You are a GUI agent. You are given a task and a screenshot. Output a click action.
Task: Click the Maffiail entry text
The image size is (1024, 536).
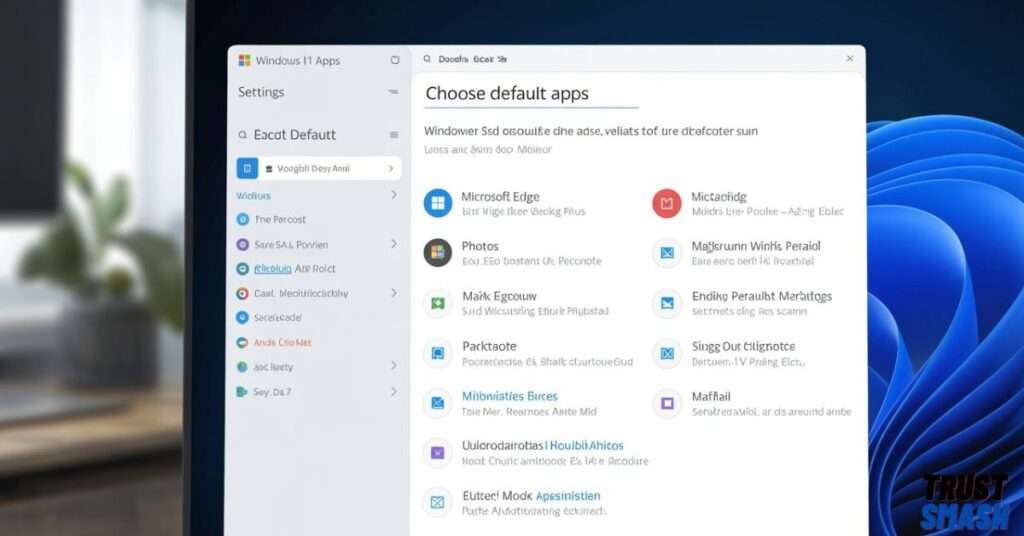(x=711, y=396)
